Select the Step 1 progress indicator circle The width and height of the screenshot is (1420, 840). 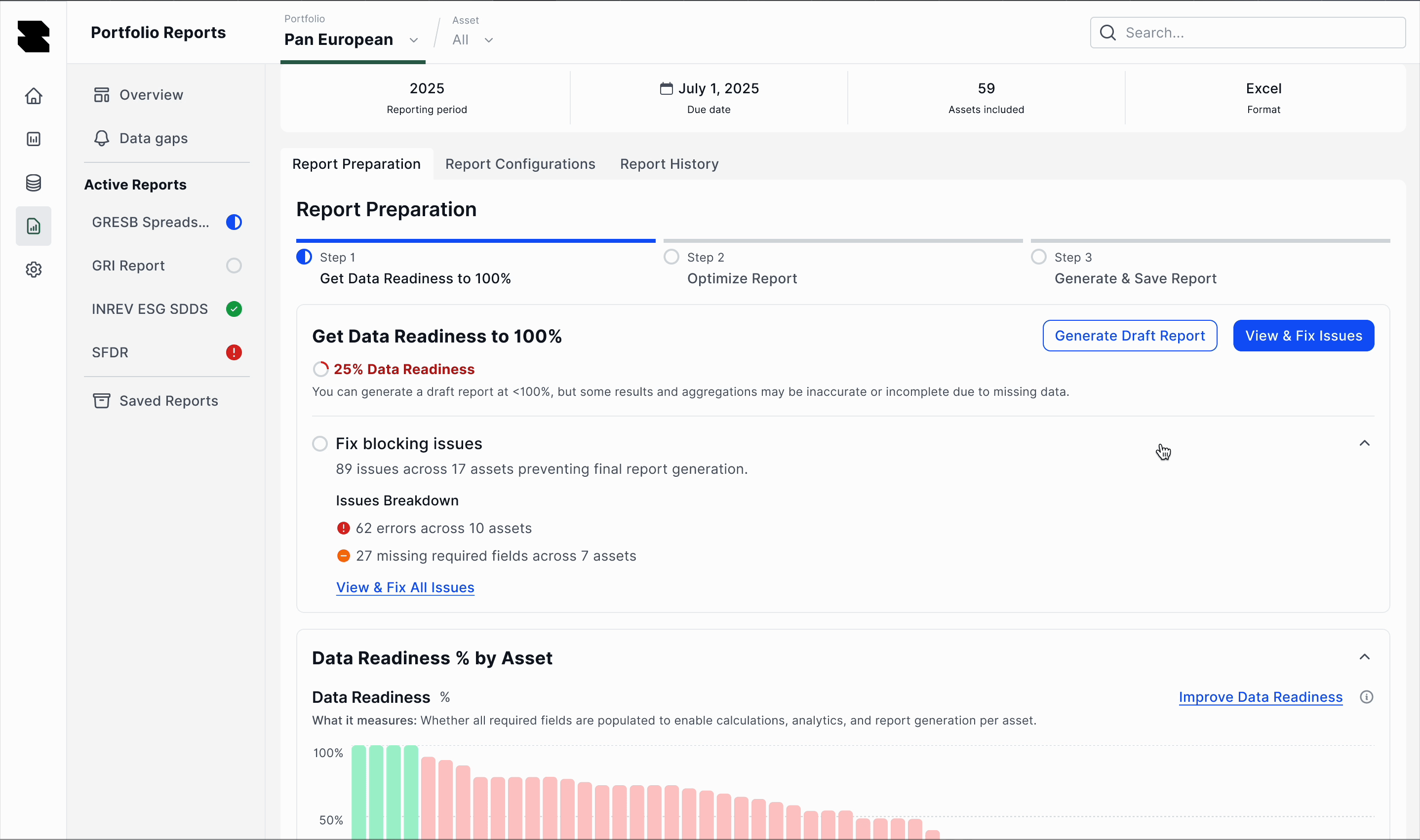tap(304, 257)
